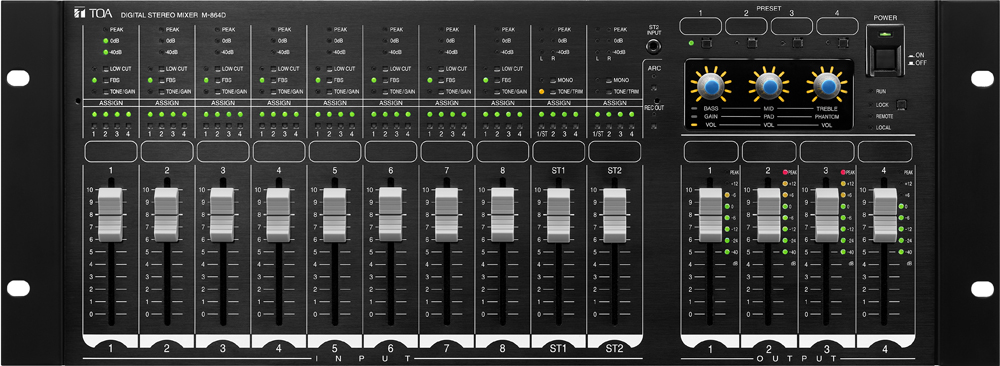The height and width of the screenshot is (366, 1000).
Task: Click the name plate above output fader 4
Action: click(885, 152)
